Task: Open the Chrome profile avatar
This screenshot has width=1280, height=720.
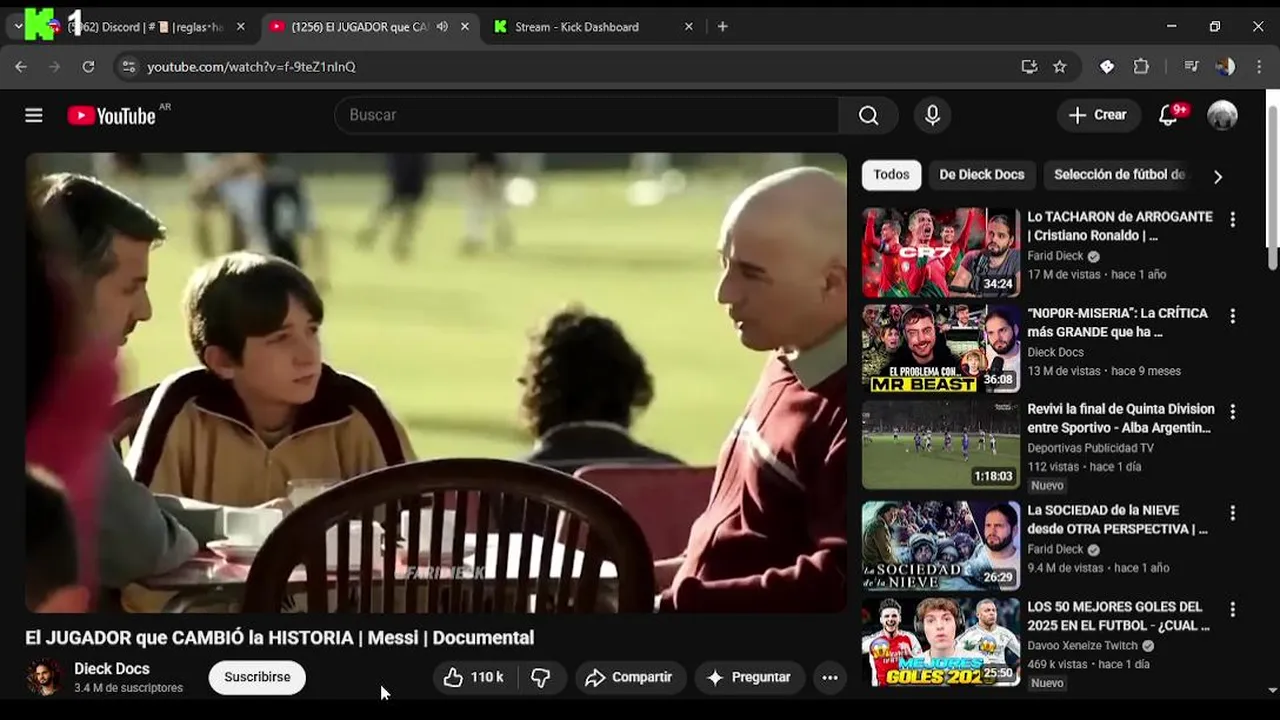Action: pos(1225,66)
